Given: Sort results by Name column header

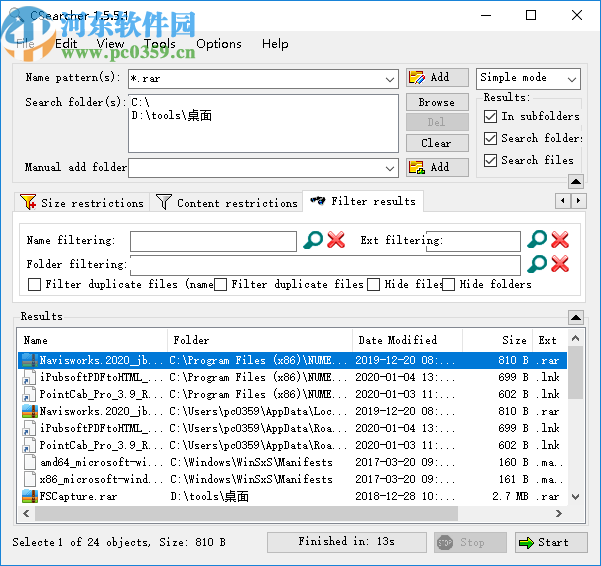Looking at the screenshot, I should point(92,340).
